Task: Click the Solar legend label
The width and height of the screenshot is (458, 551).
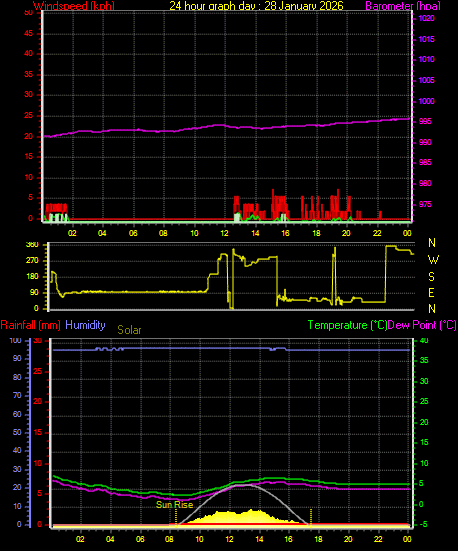Action: (129, 330)
